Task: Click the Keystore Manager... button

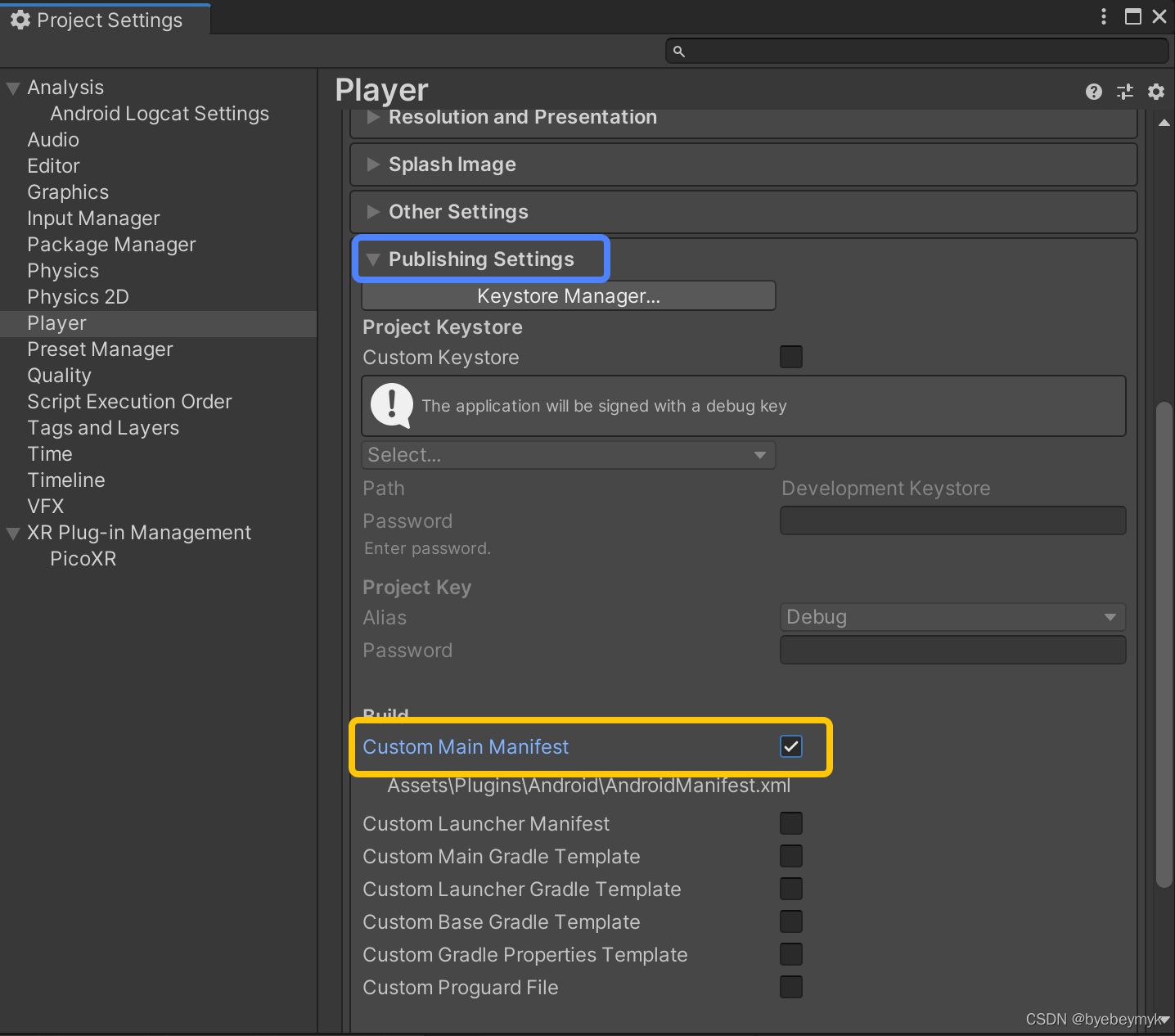Action: [x=569, y=296]
